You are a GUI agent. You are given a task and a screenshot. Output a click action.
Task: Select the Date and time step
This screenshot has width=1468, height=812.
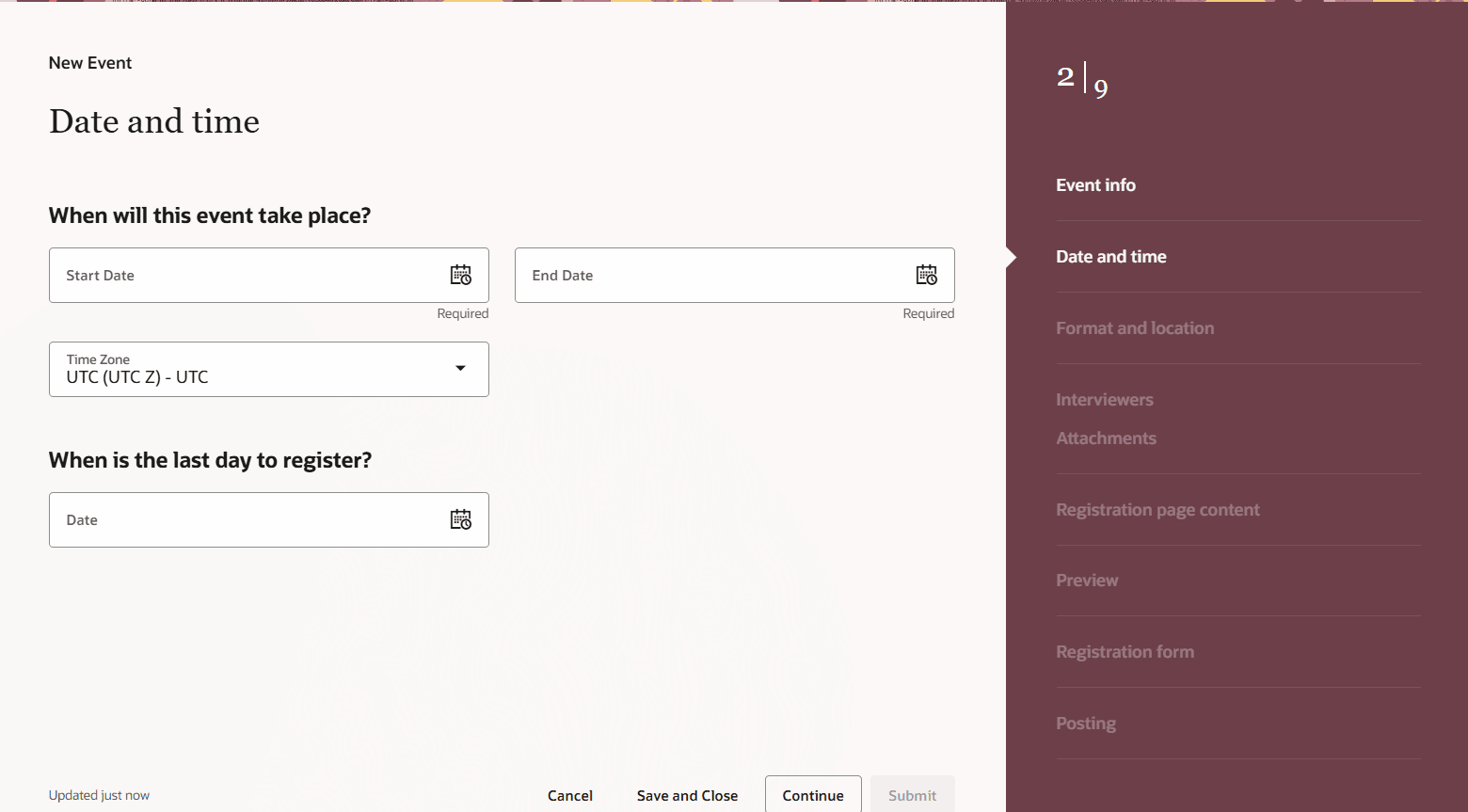pos(1110,257)
